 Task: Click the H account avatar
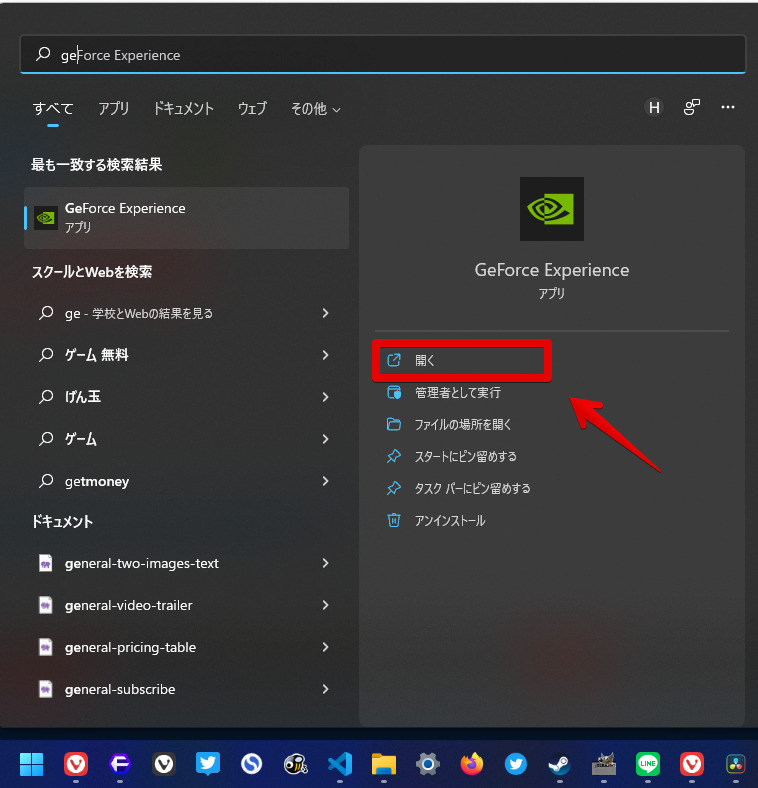[x=654, y=107]
